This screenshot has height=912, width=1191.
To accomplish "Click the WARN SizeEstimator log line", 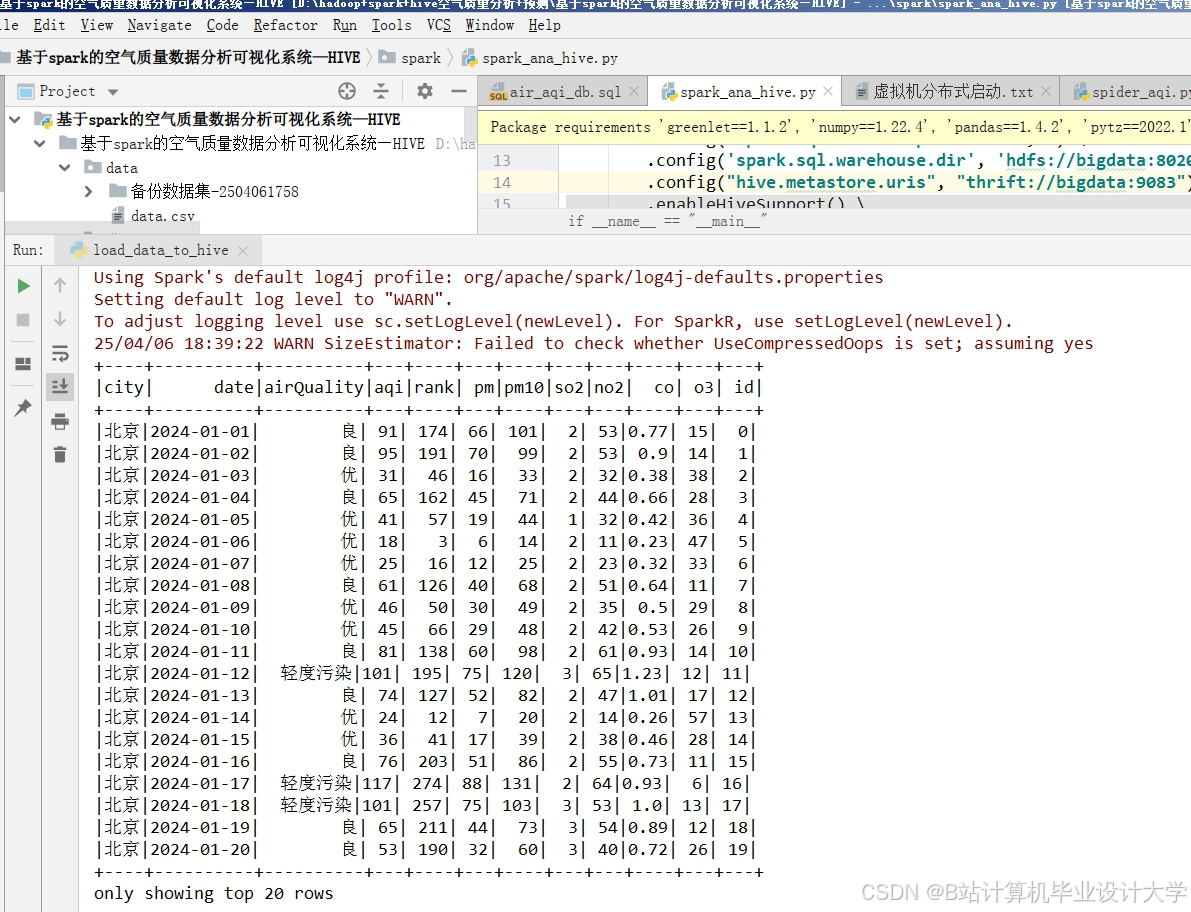I will (x=593, y=343).
